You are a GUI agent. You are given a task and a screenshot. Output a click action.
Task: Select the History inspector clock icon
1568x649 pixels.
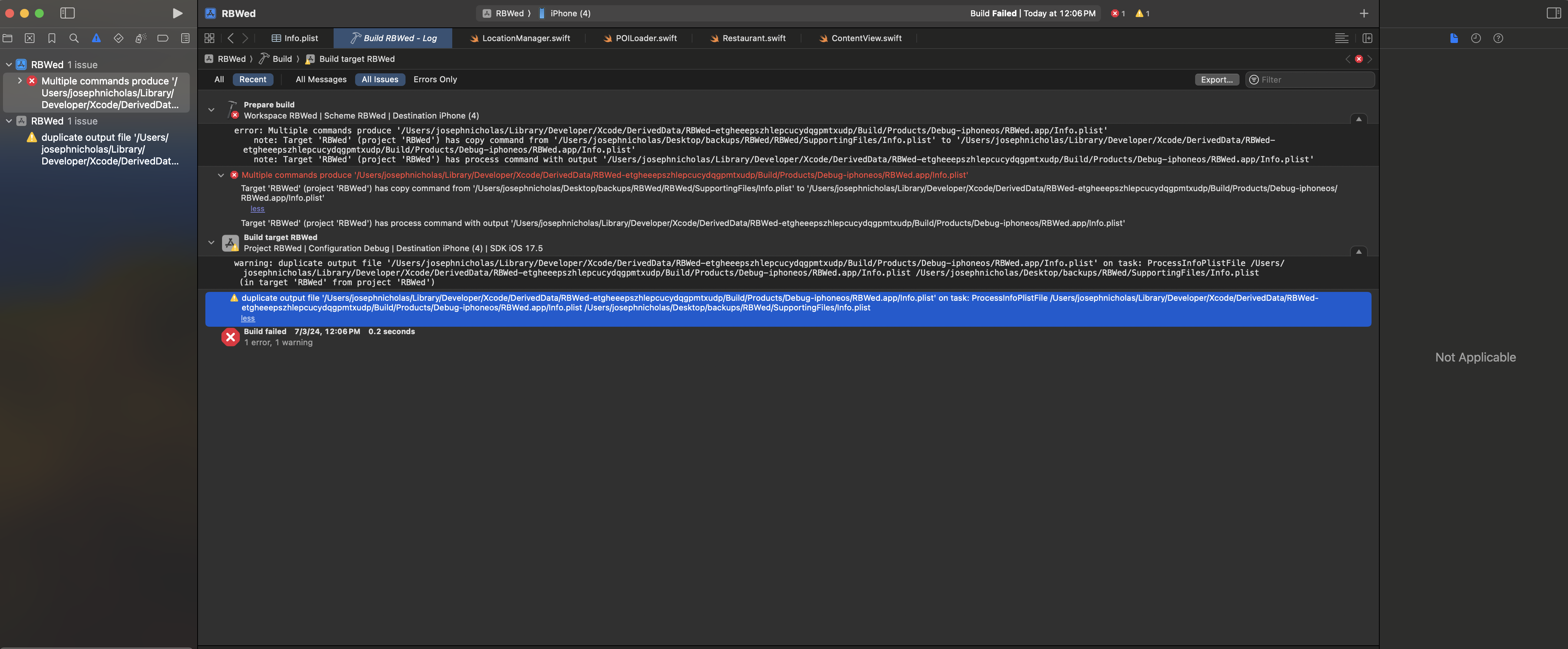1475,38
